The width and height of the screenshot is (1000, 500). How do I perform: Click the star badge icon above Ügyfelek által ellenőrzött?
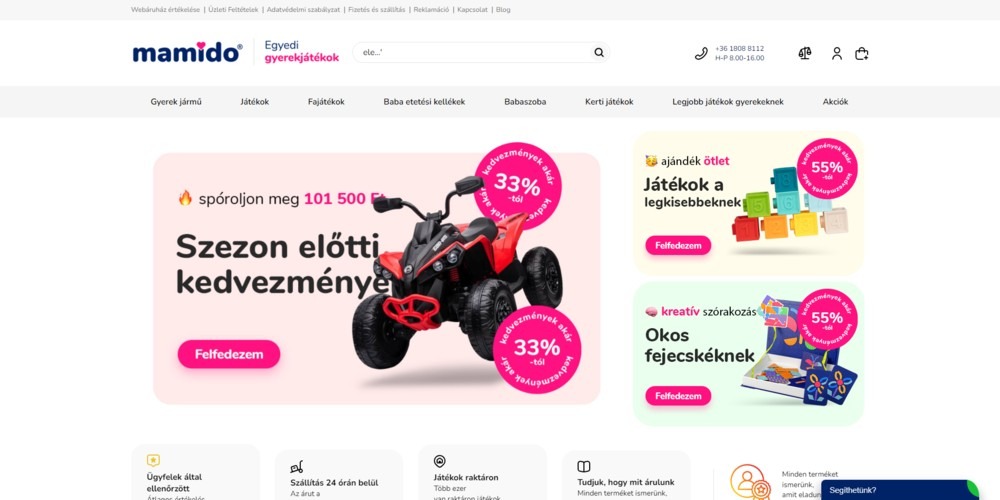(x=153, y=460)
